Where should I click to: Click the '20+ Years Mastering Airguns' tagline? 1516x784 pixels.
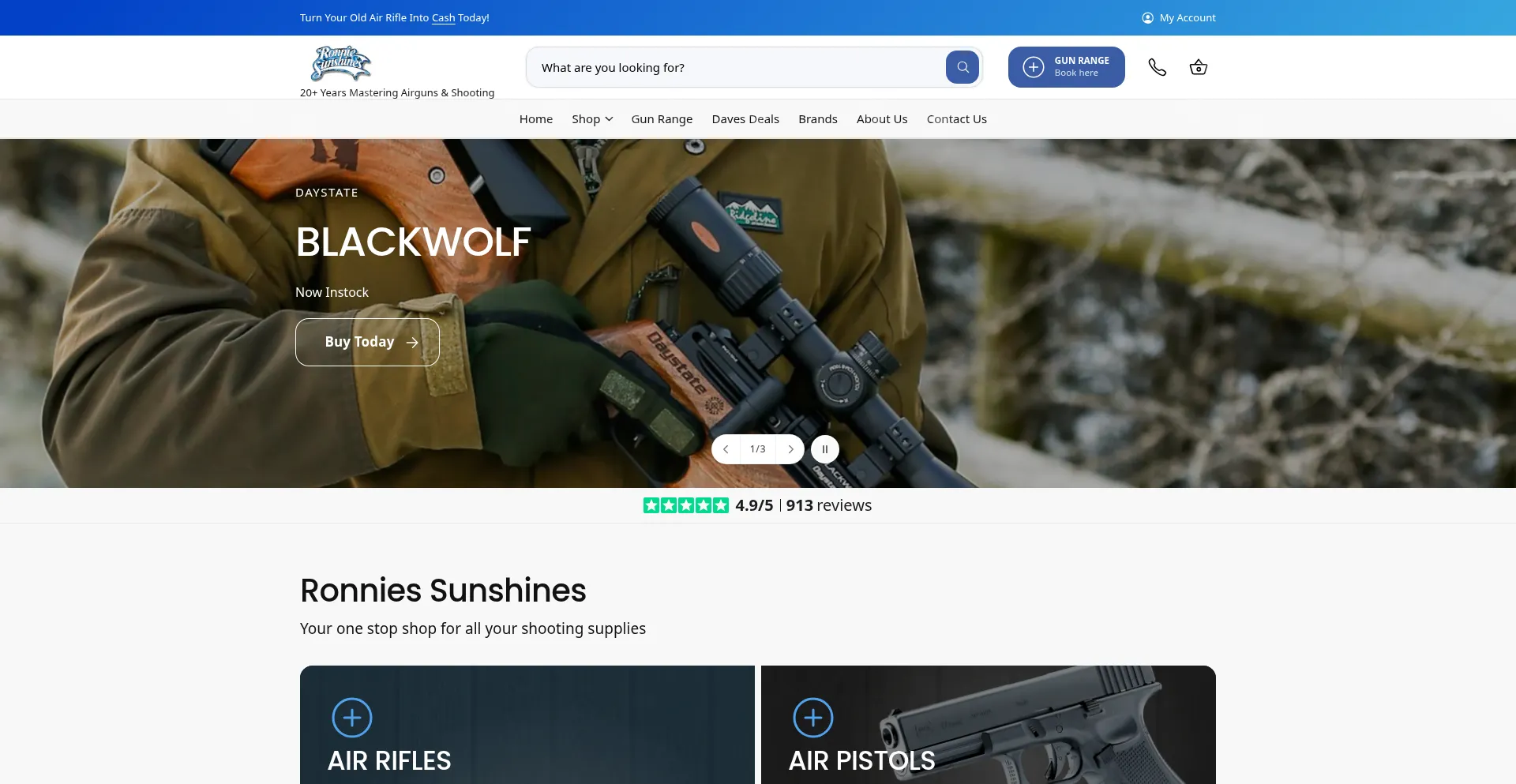click(x=397, y=92)
